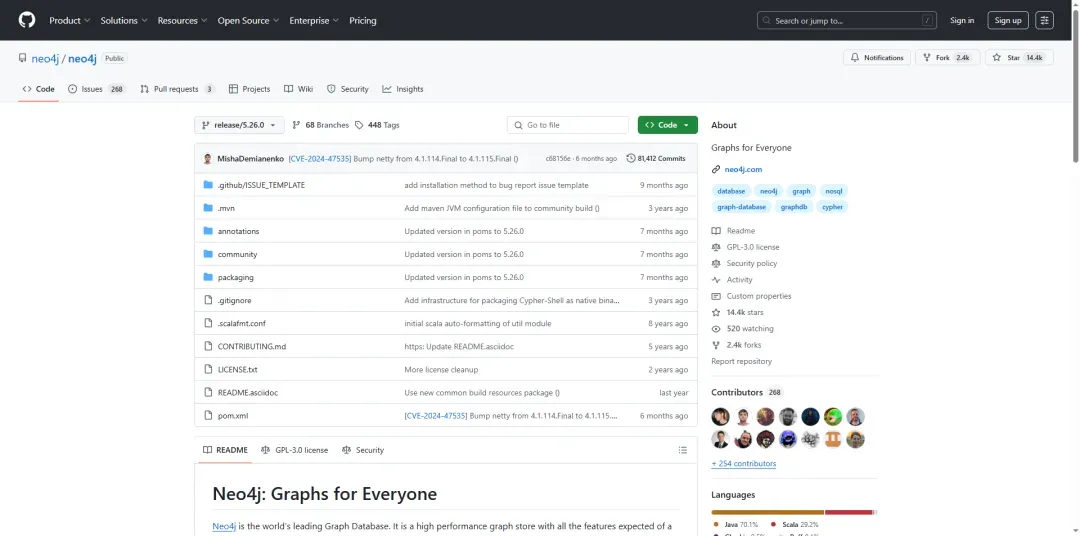The width and height of the screenshot is (1080, 536).
Task: Click the cypher topic tag
Action: [832, 207]
